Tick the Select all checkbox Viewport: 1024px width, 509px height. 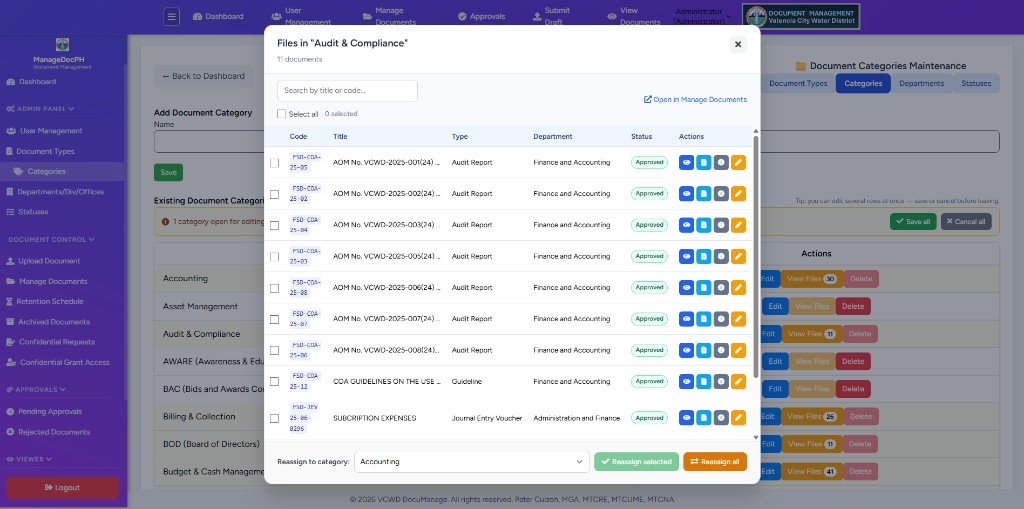point(281,114)
